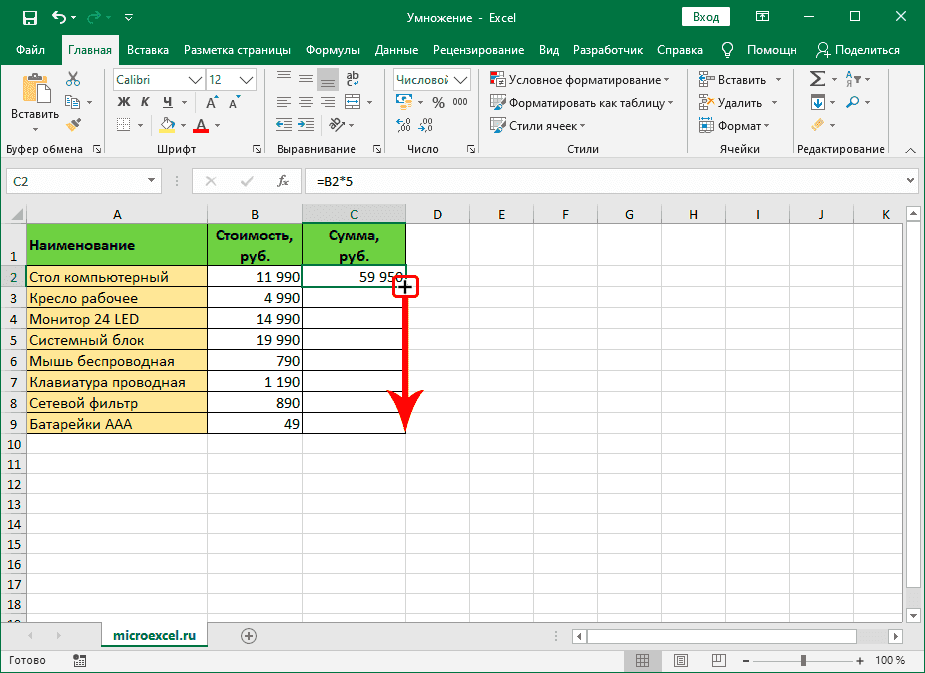Click the Save floppy disk icon

tap(29, 18)
